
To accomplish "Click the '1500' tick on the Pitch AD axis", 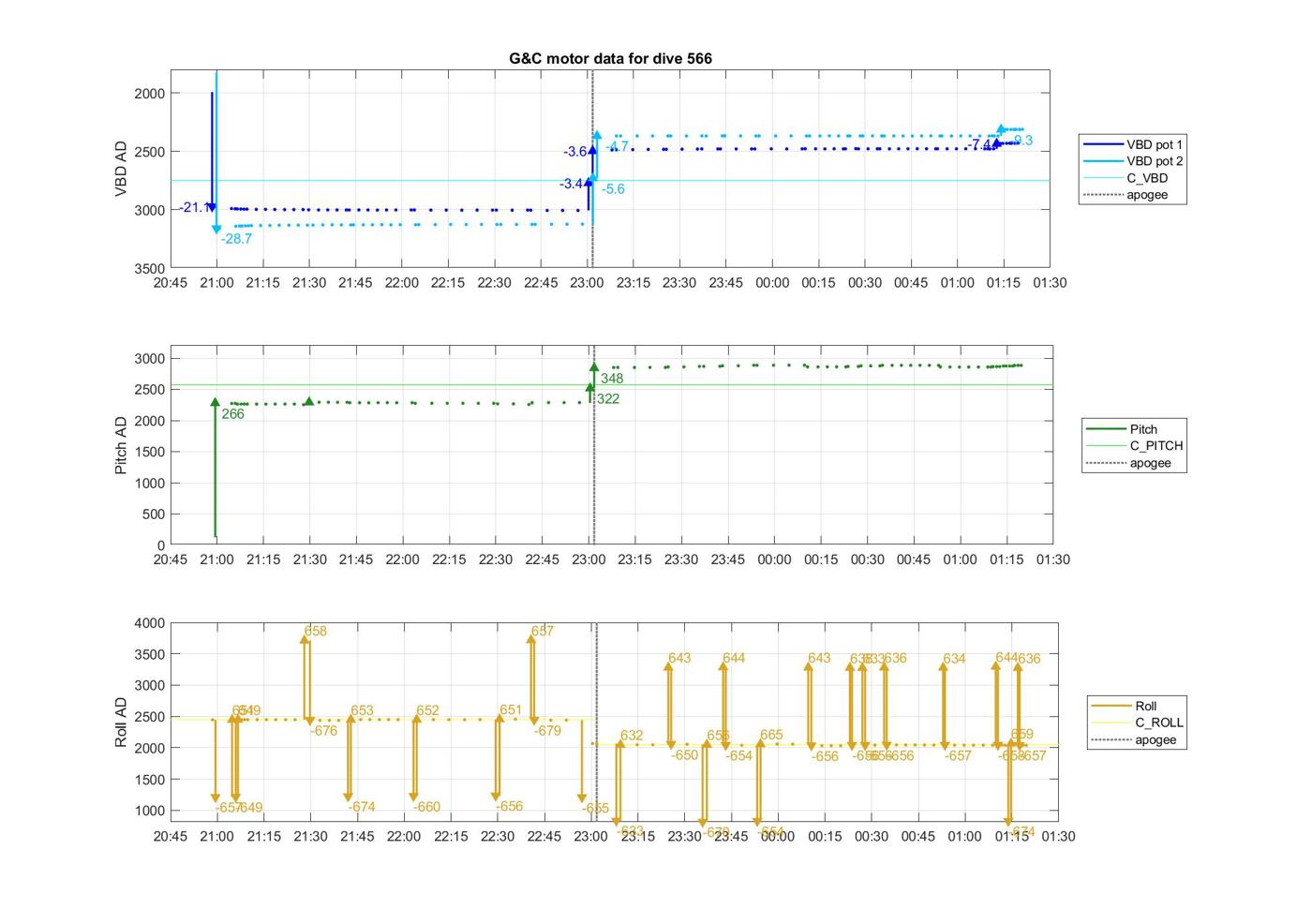I will (x=150, y=452).
